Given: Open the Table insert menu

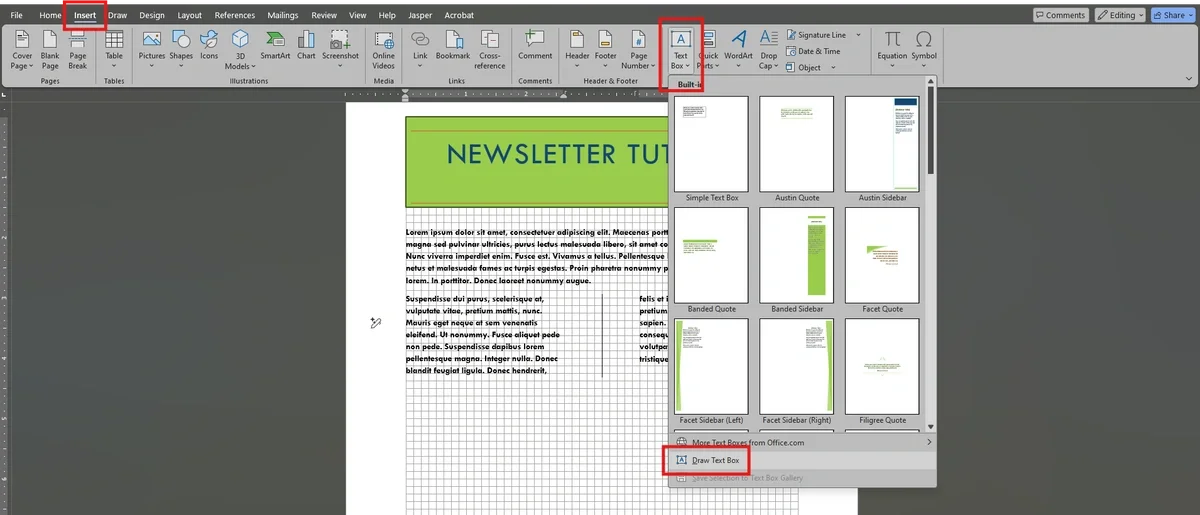Looking at the screenshot, I should 114,48.
